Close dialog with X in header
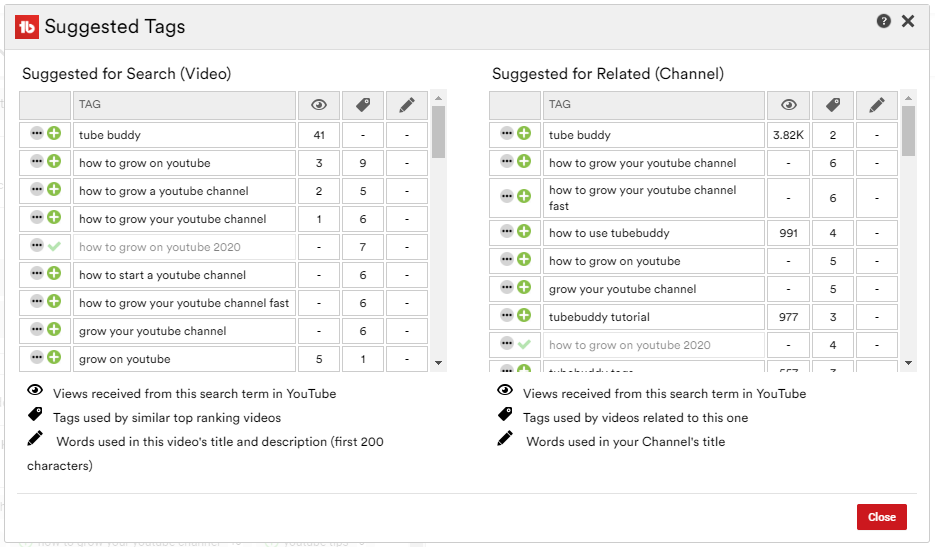 [908, 21]
